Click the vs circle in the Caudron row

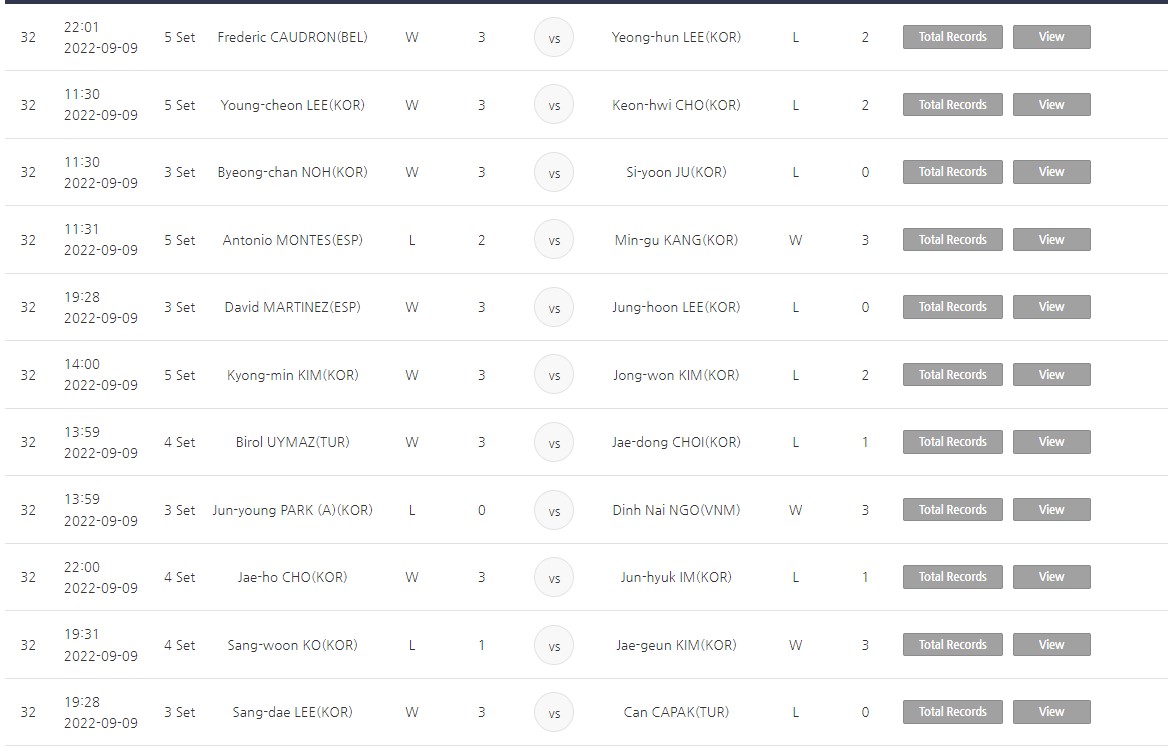554,38
